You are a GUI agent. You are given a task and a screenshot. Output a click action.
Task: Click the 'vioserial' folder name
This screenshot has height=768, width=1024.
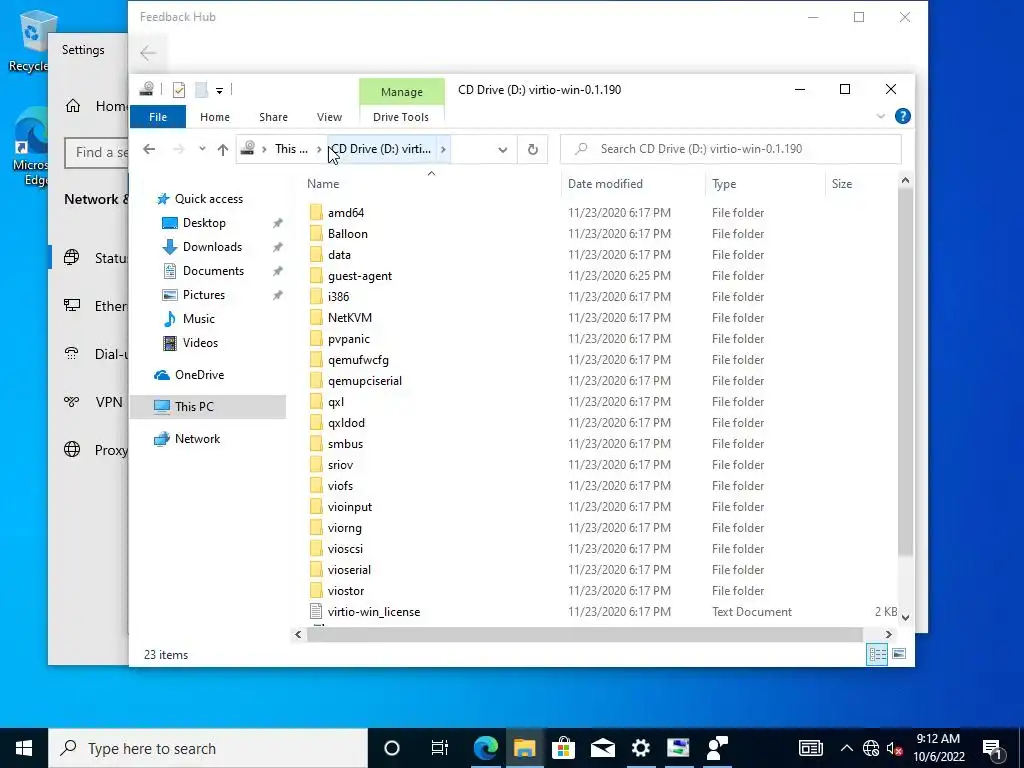pyautogui.click(x=349, y=569)
